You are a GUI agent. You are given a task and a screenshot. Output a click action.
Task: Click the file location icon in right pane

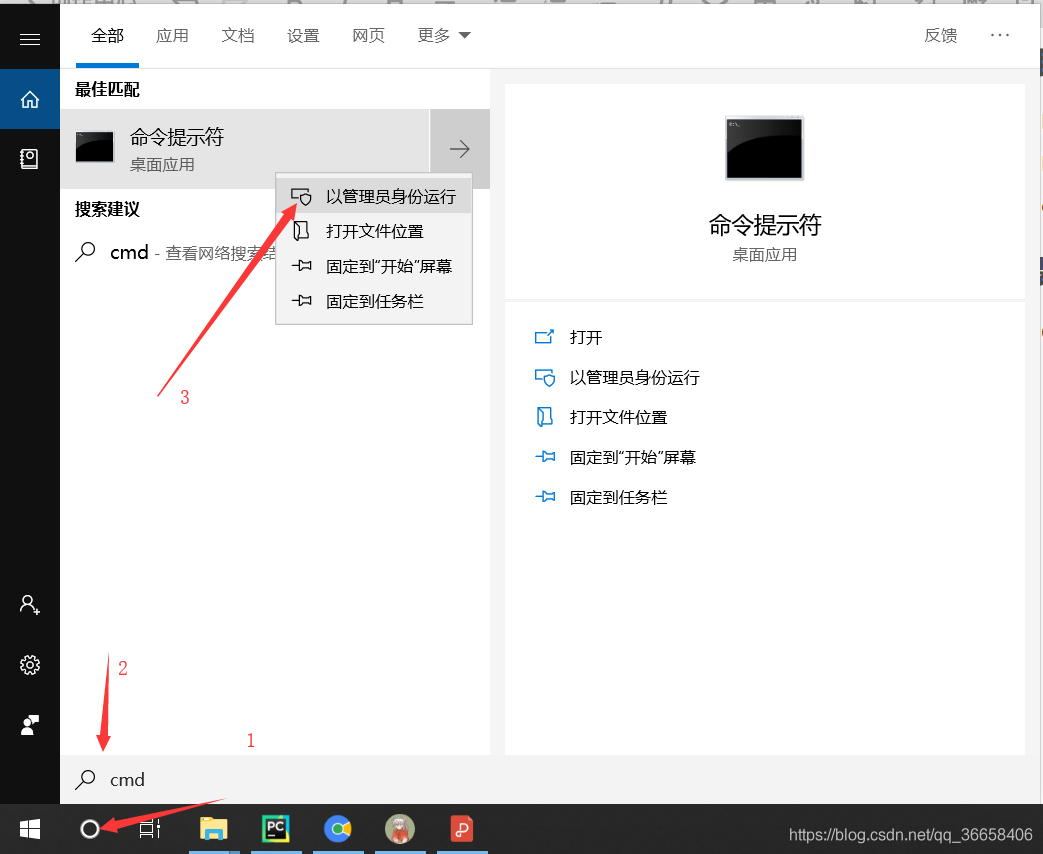545,417
